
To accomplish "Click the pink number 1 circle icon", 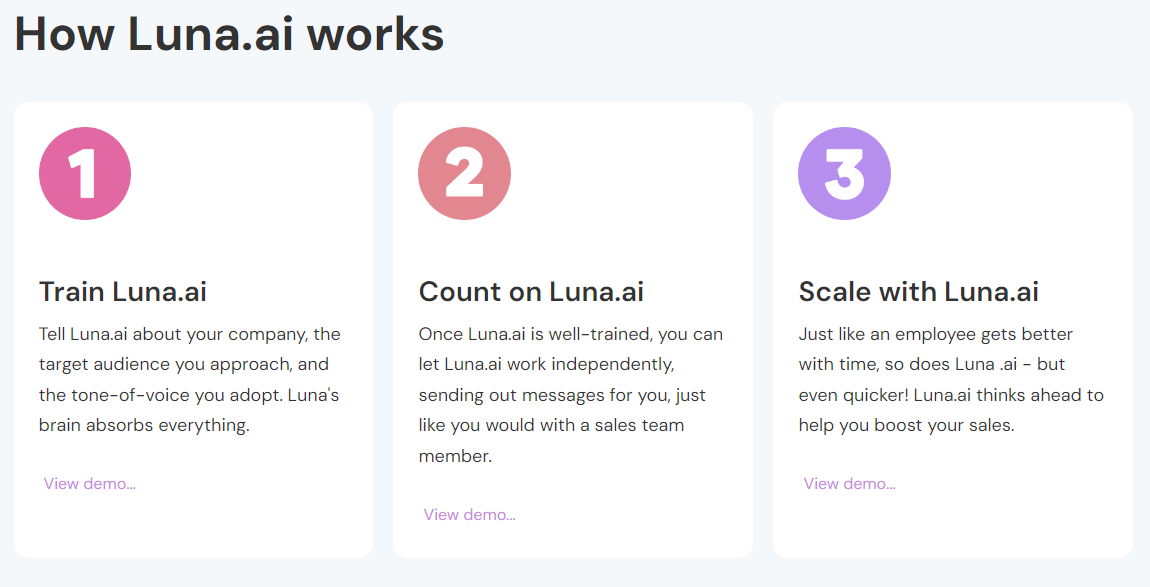I will 85,174.
